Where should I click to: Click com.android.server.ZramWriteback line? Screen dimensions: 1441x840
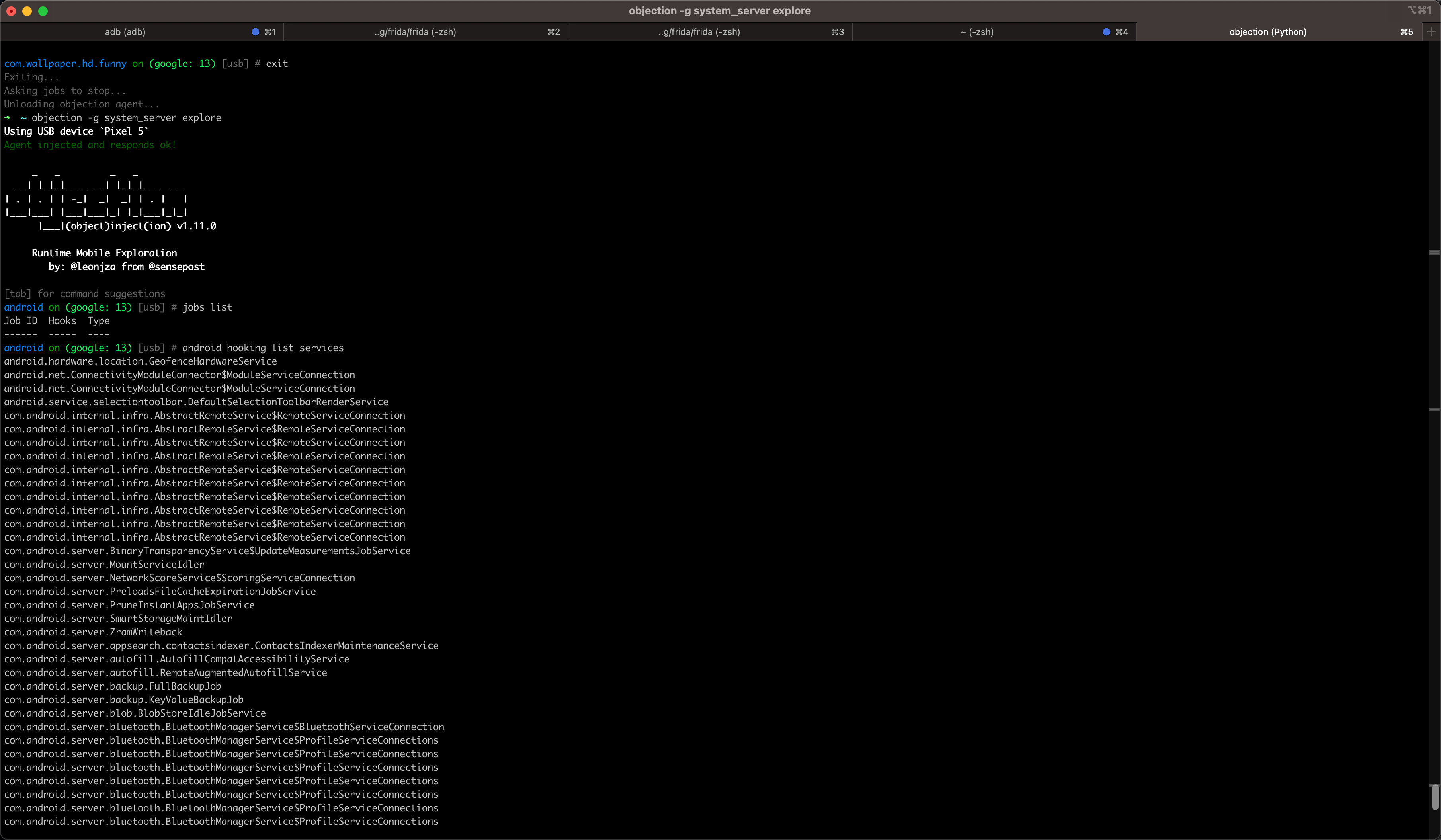pos(93,632)
